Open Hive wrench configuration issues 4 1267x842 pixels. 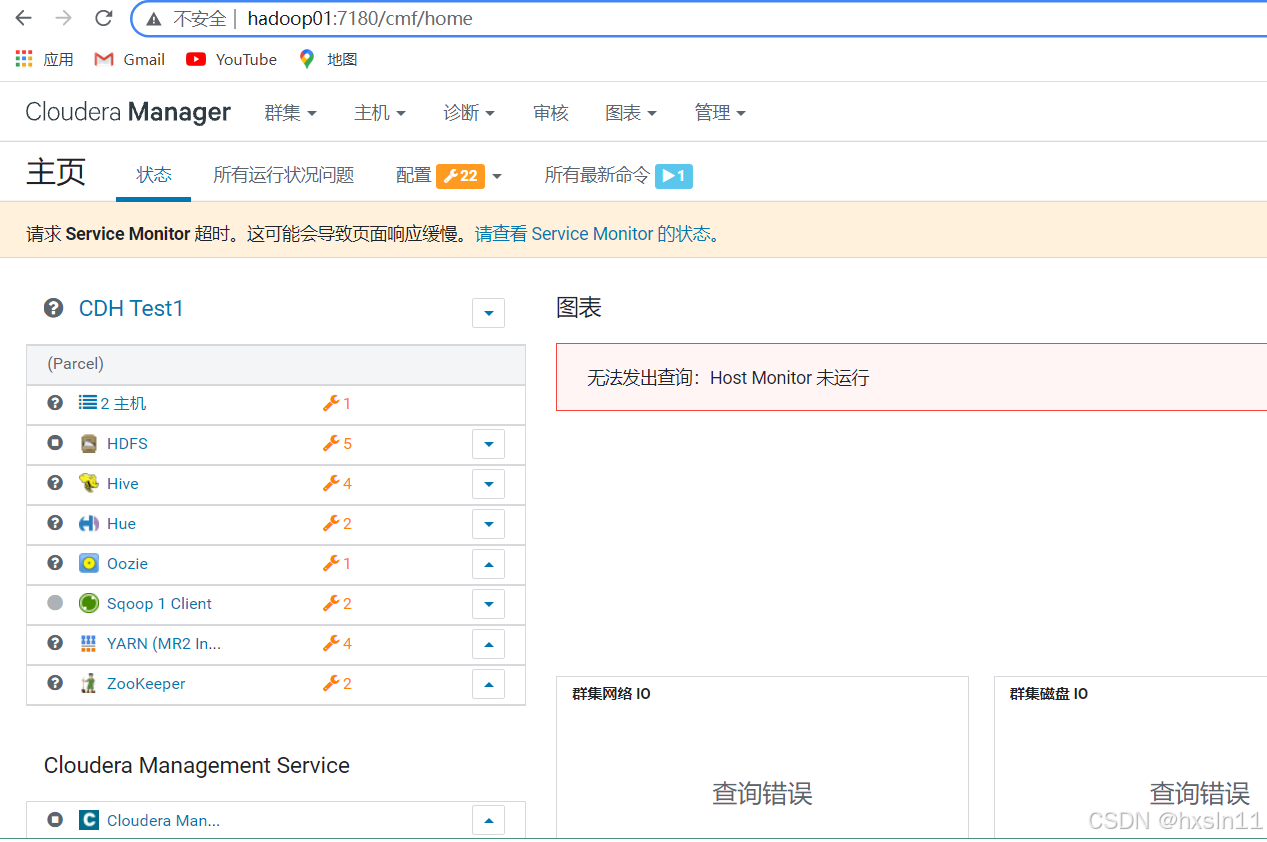coord(337,483)
